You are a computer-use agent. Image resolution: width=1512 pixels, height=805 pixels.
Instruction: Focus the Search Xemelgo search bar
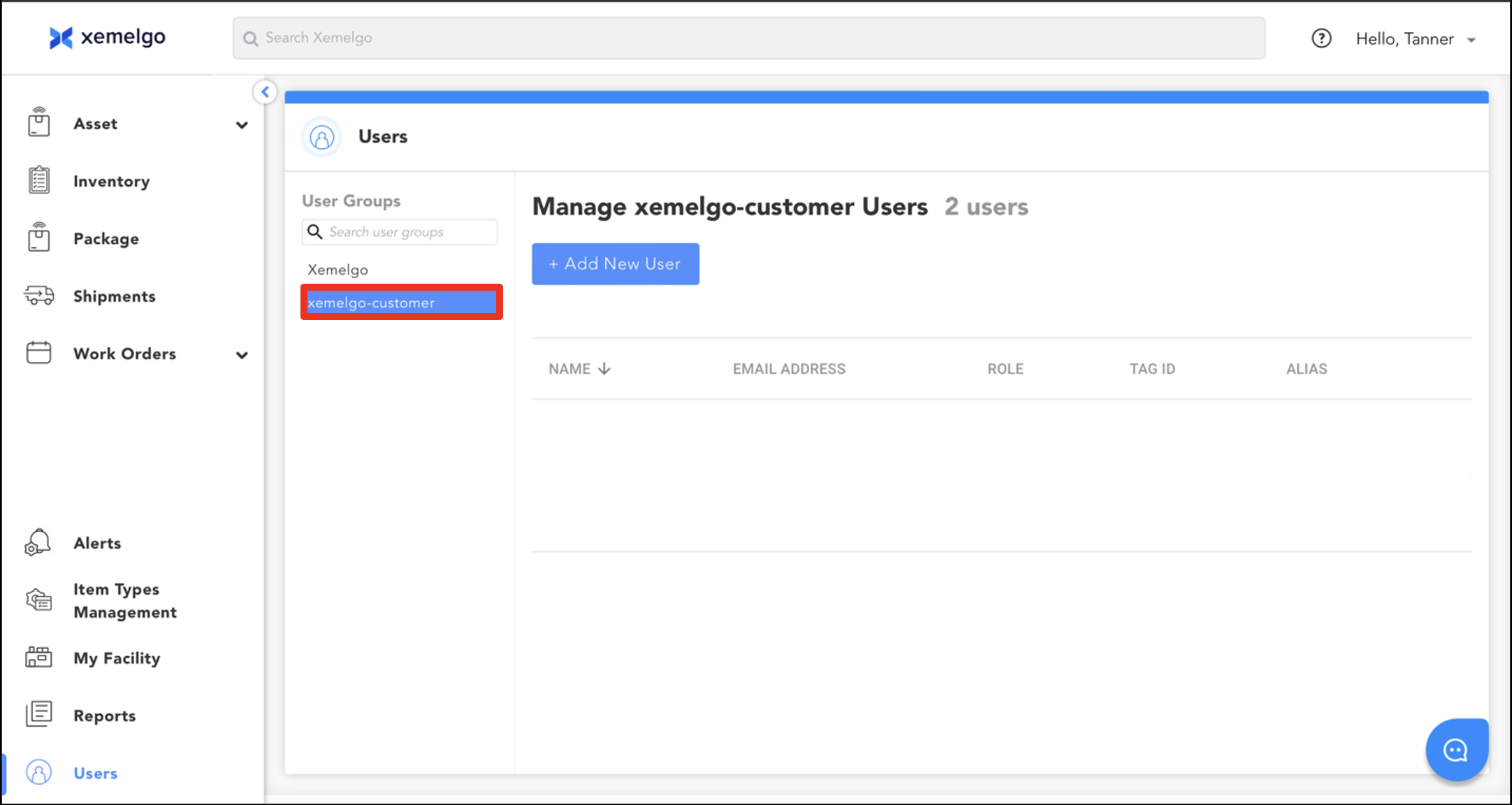coord(748,38)
